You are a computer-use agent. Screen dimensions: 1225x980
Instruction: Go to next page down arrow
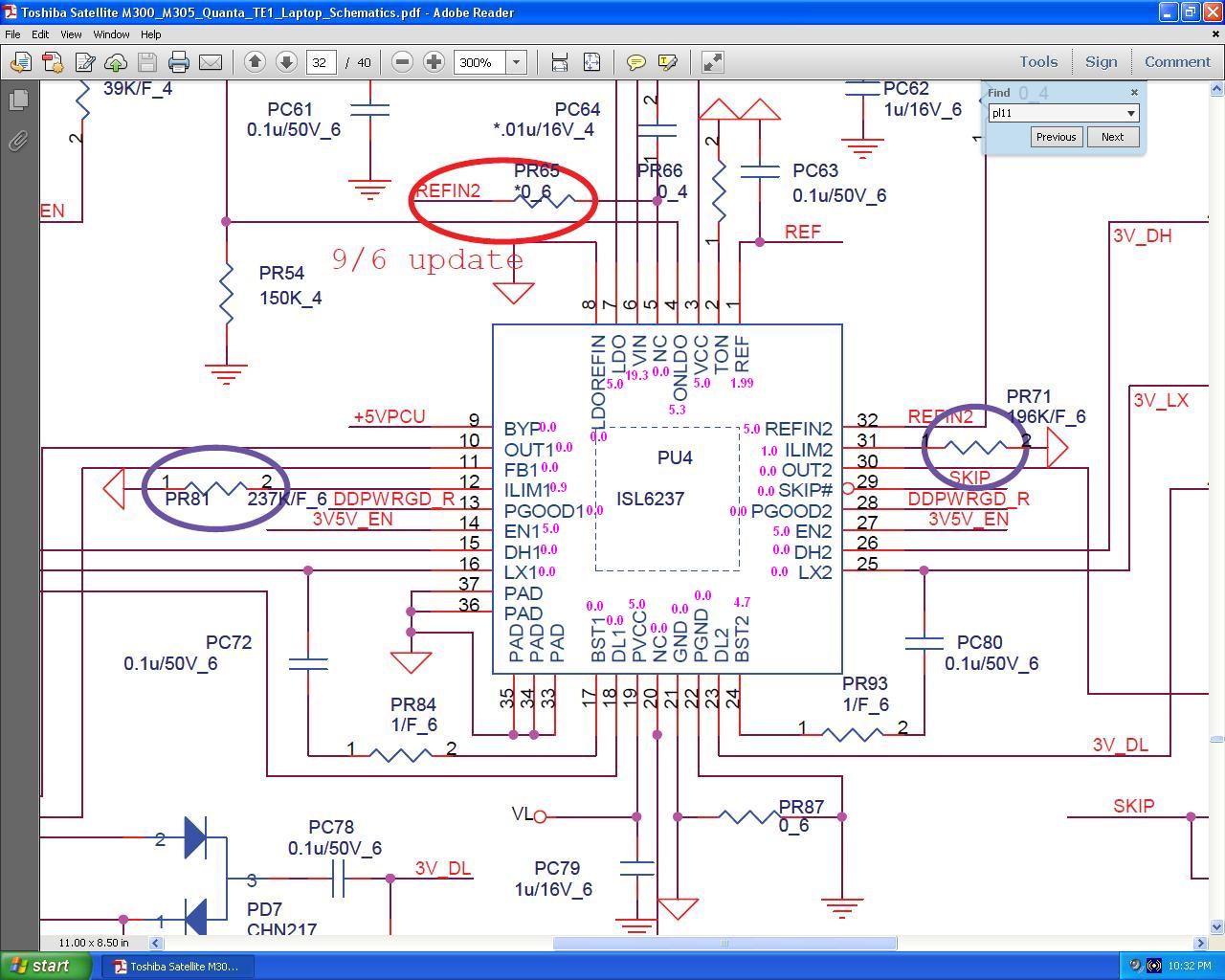(x=286, y=62)
